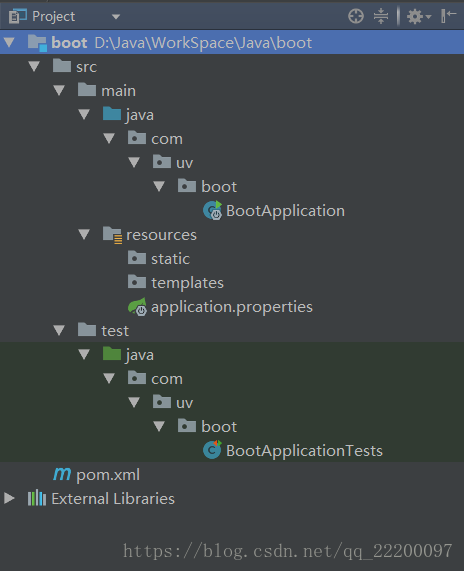This screenshot has width=464, height=571.
Task: Select the BootApplicationTests class name
Action: click(x=304, y=451)
